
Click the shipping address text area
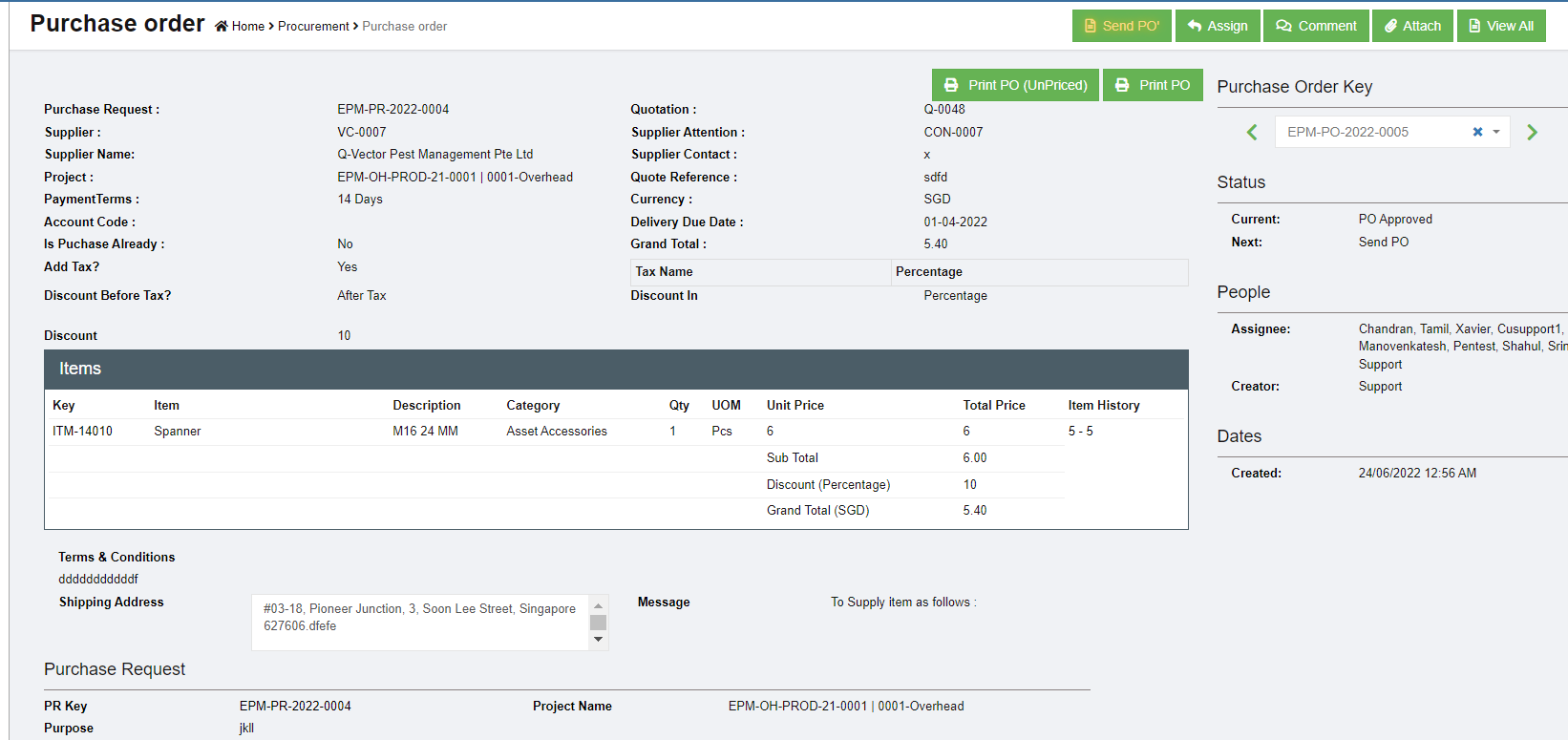pyautogui.click(x=420, y=622)
